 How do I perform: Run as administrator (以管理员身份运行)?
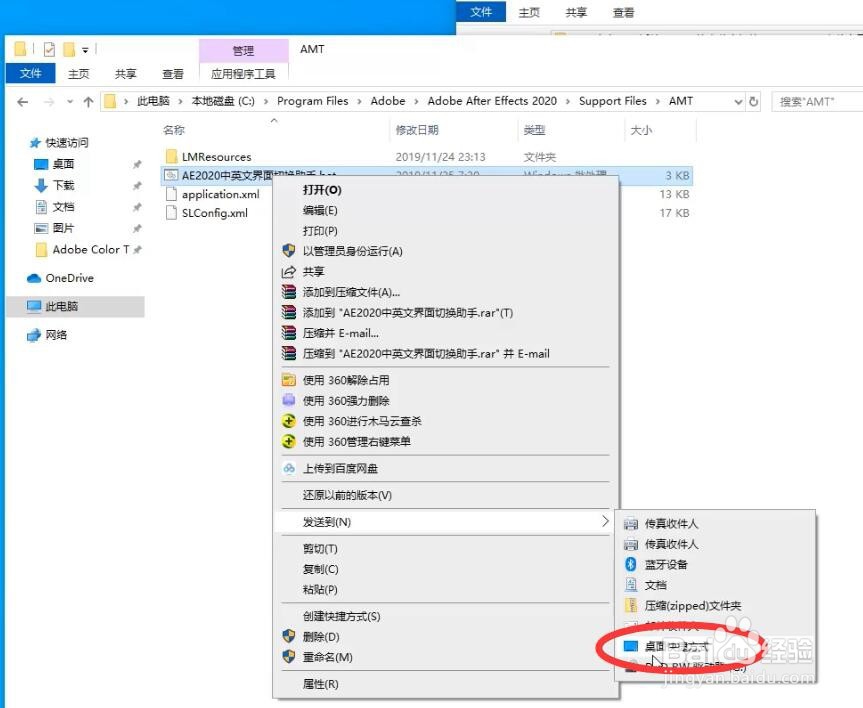point(352,251)
